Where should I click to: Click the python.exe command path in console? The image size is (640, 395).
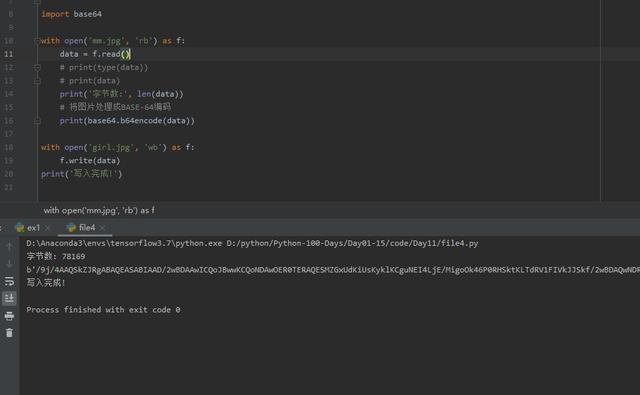(252, 243)
